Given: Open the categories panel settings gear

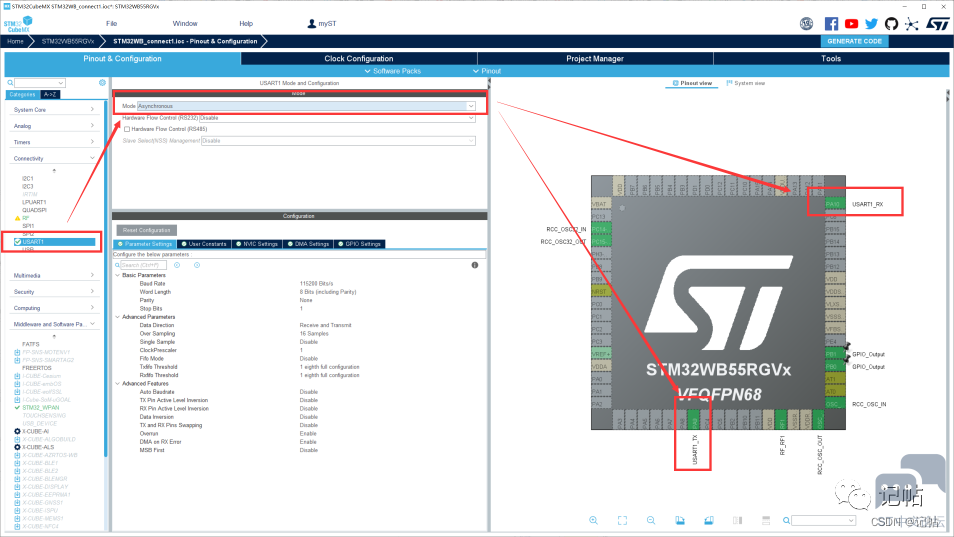Looking at the screenshot, I should pyautogui.click(x=102, y=83).
